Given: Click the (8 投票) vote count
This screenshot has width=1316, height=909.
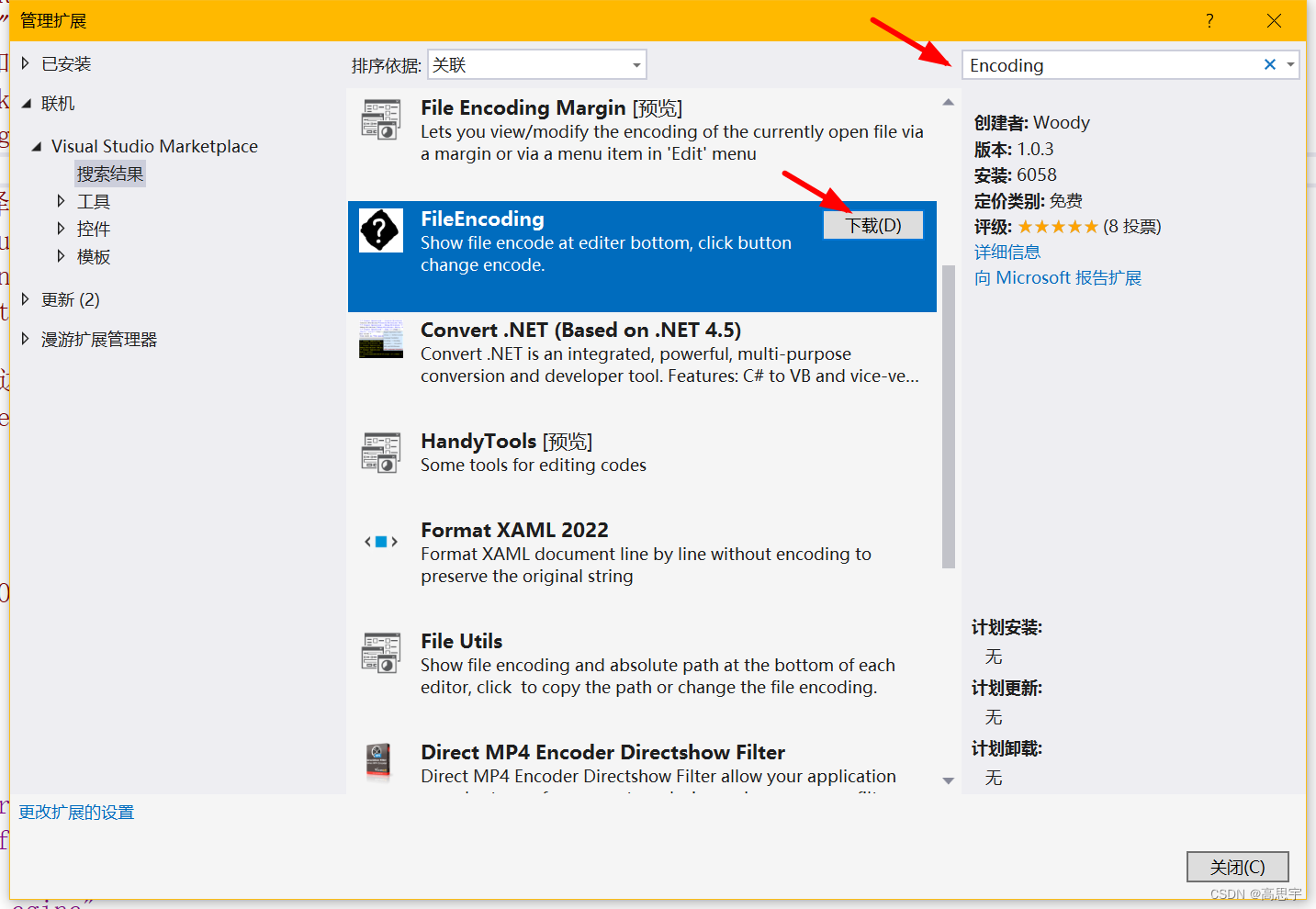Looking at the screenshot, I should (1131, 226).
